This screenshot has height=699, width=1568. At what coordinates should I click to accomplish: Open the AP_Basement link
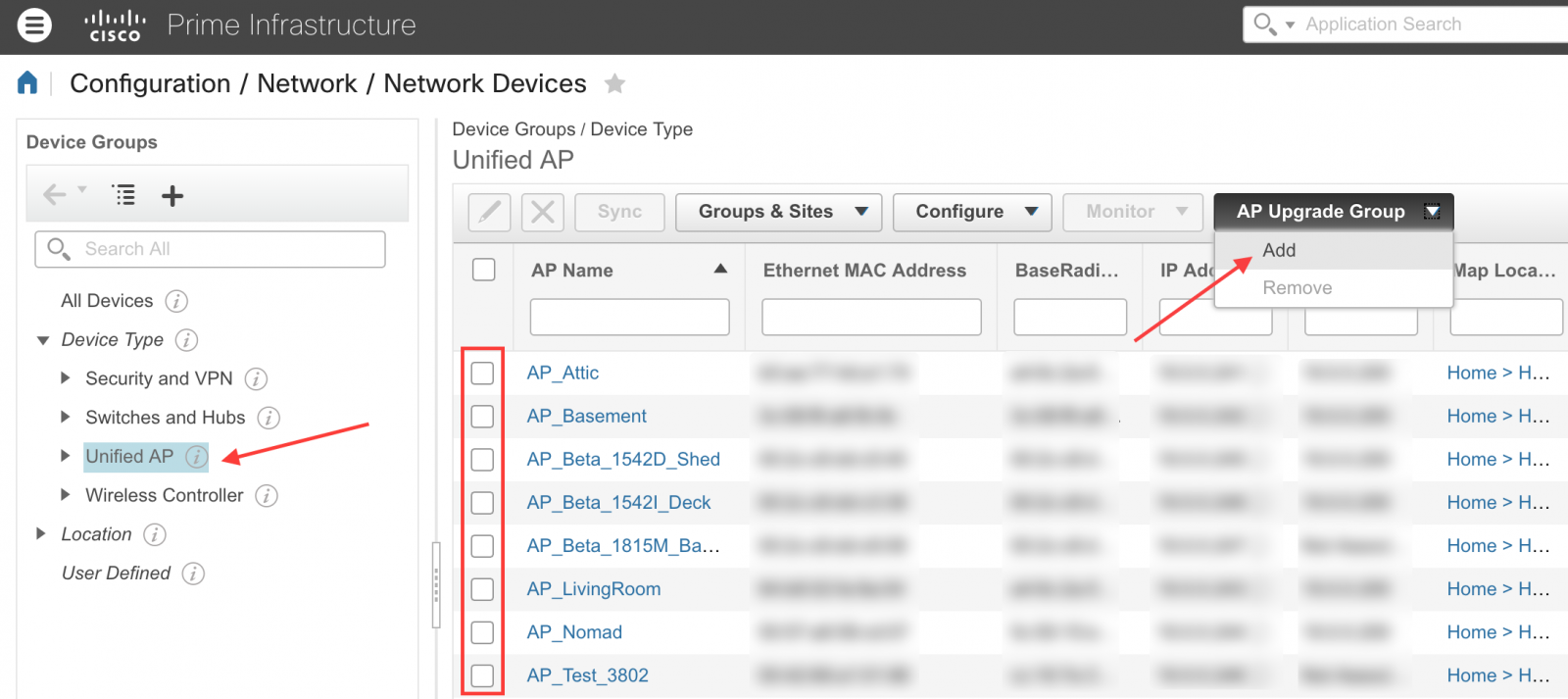[x=586, y=416]
